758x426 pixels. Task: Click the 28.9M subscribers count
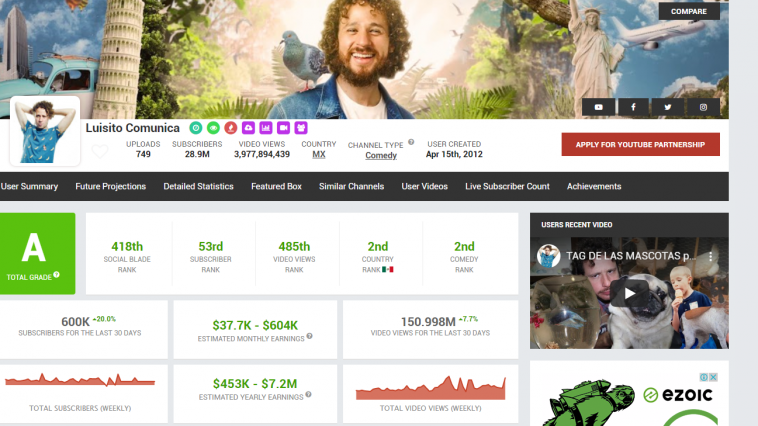(x=197, y=154)
